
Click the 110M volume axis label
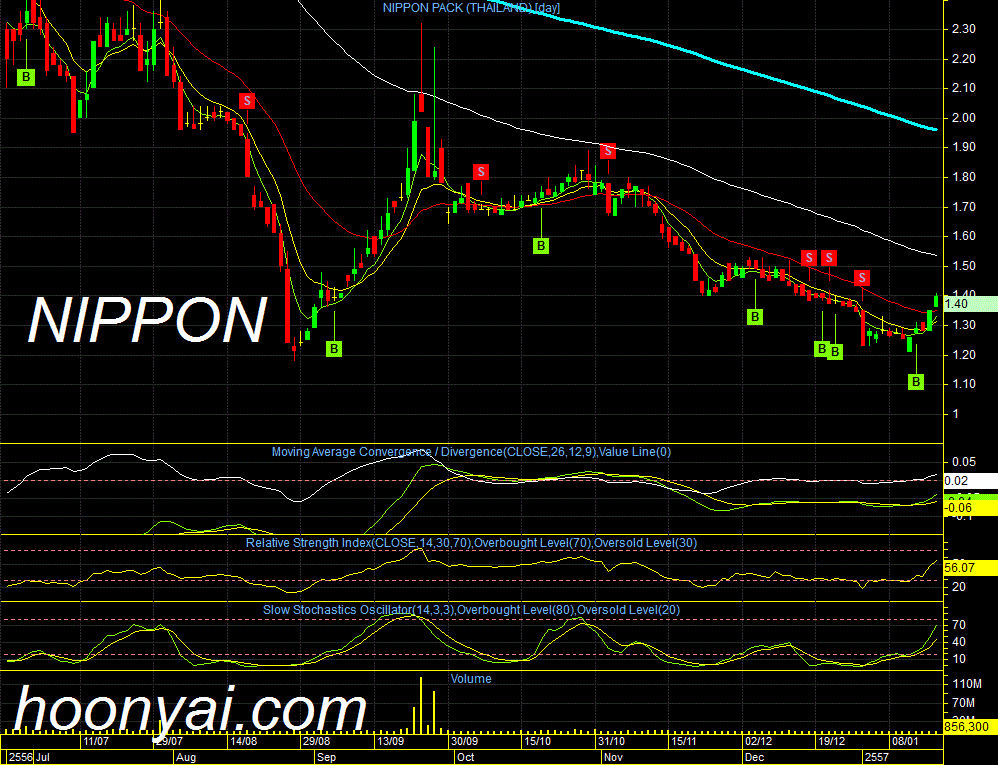967,684
